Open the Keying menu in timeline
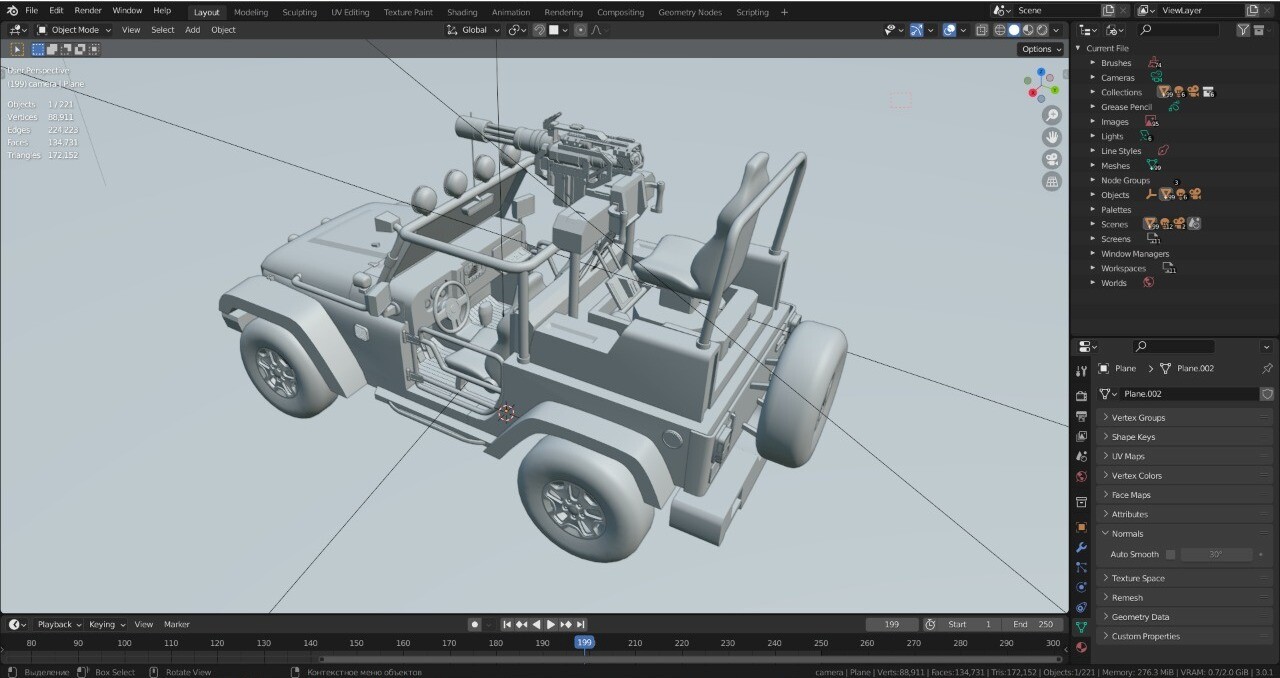This screenshot has height=678, width=1280. (x=107, y=624)
